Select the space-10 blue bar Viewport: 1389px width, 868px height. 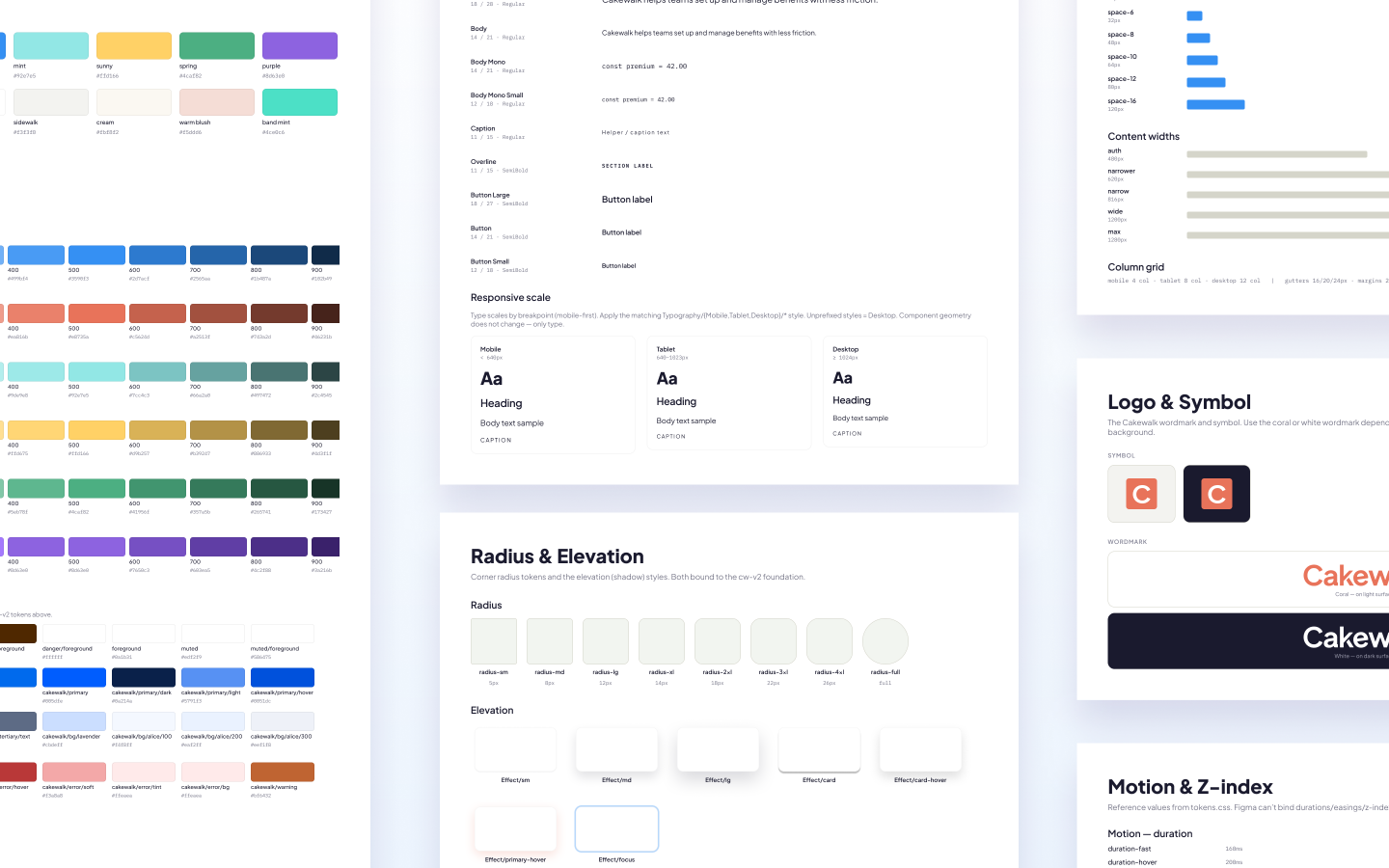coord(1202,60)
